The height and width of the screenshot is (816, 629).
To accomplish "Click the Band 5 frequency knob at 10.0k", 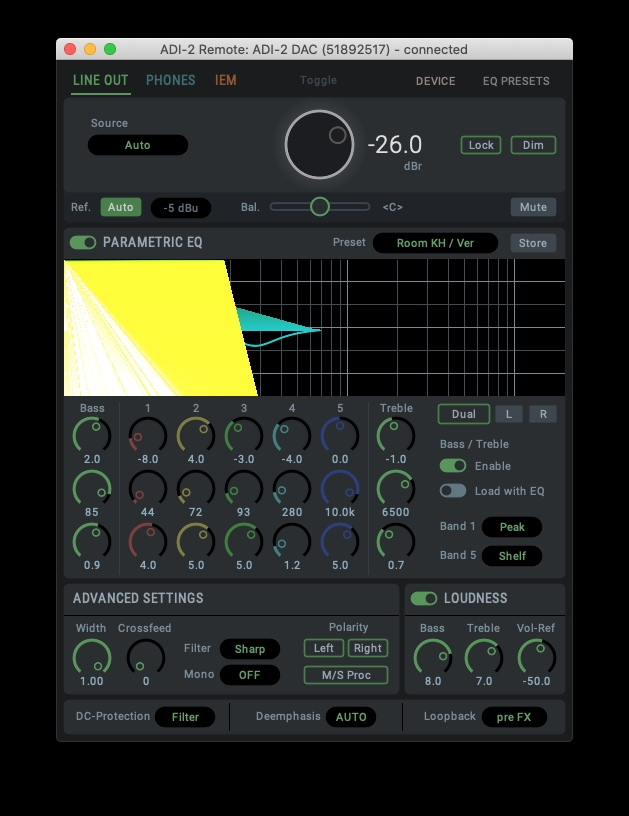I will tap(340, 488).
